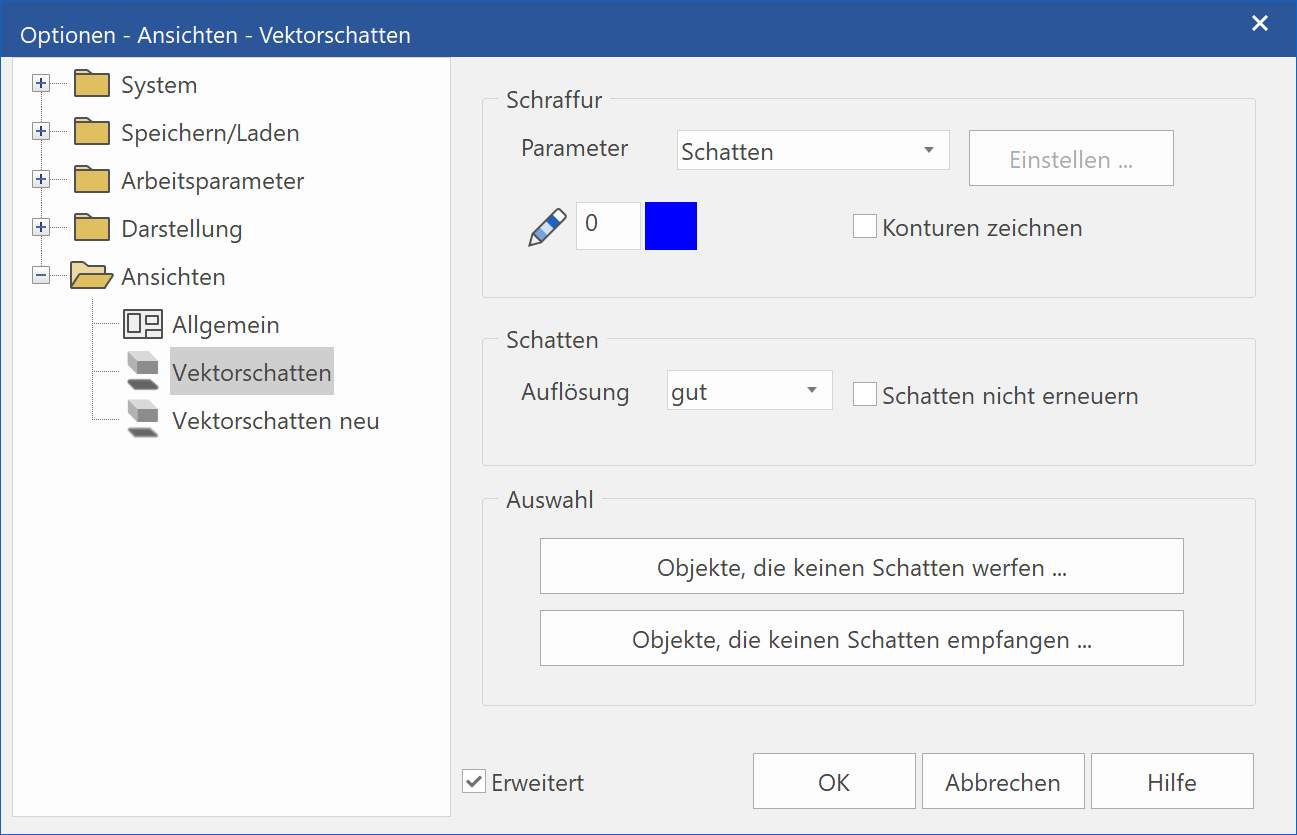The image size is (1297, 835).
Task: Open Hilfe for this dialog
Action: point(1172,781)
